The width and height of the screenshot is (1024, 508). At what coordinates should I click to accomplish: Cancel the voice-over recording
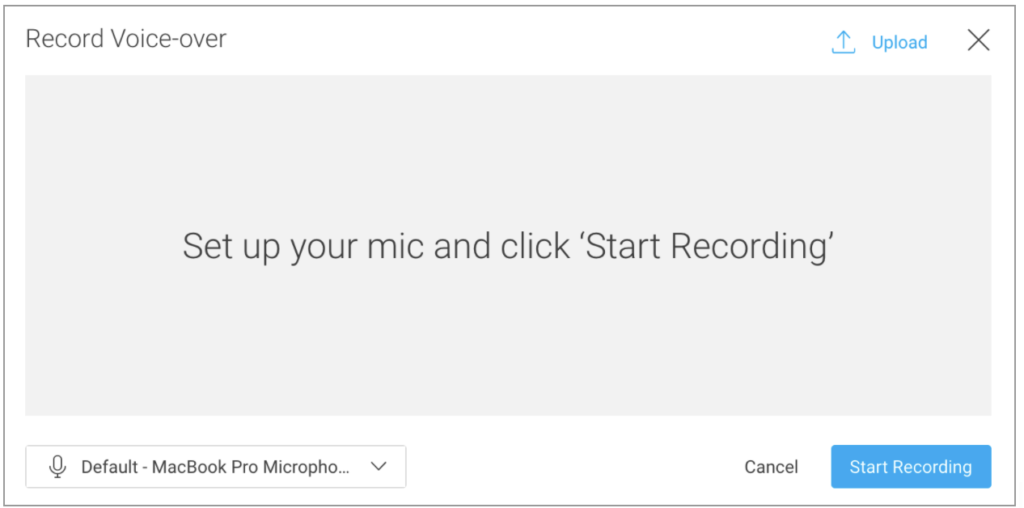[x=771, y=467]
